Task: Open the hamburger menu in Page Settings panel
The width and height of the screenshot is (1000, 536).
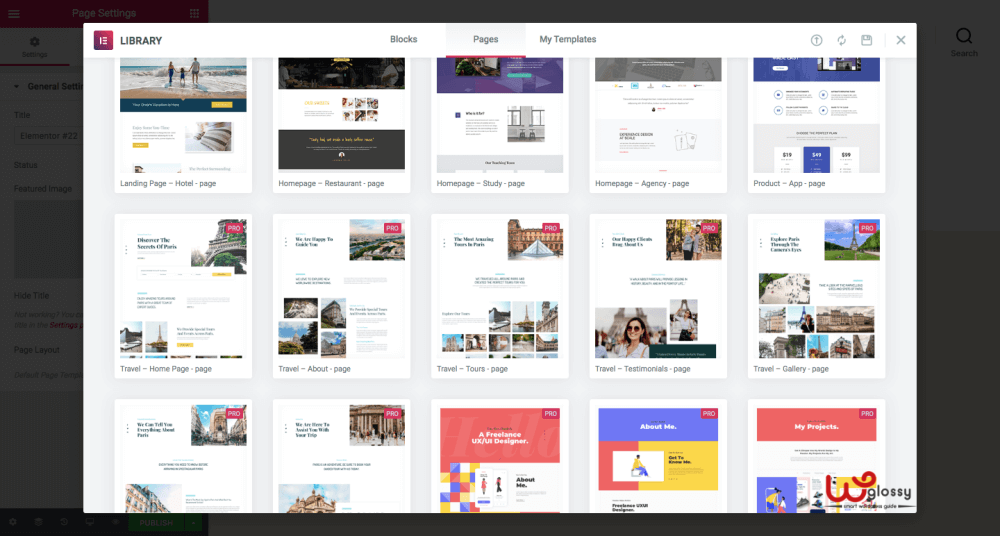Action: coord(13,13)
